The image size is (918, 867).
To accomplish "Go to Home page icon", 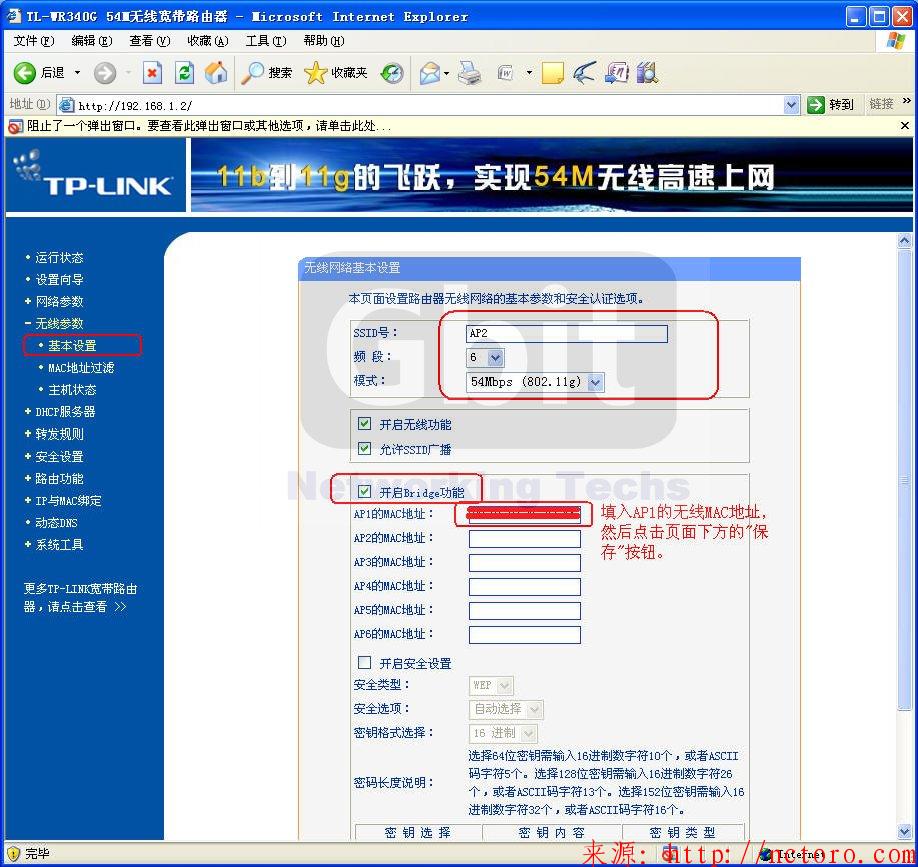I will tap(216, 73).
